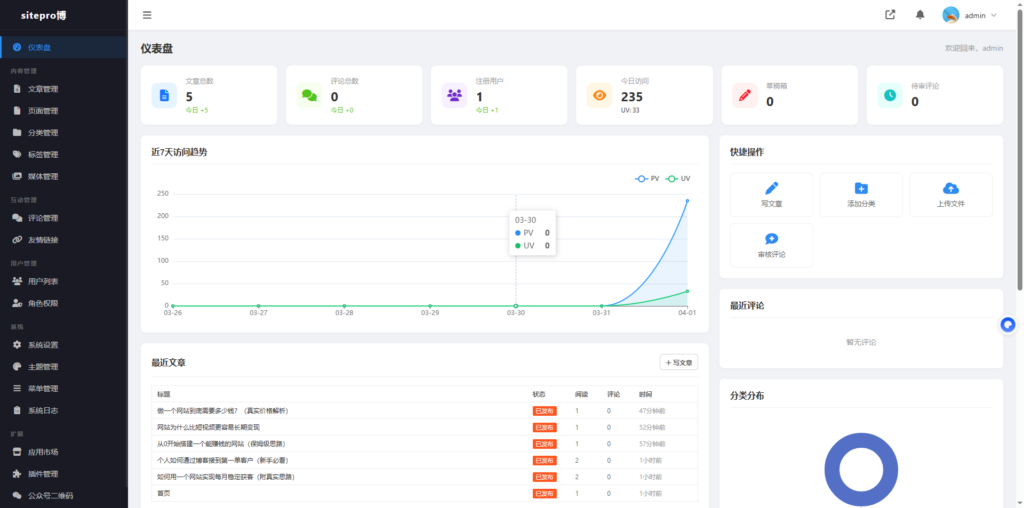Open 菜单管理 sidebar item
This screenshot has width=1024, height=508.
[63, 389]
